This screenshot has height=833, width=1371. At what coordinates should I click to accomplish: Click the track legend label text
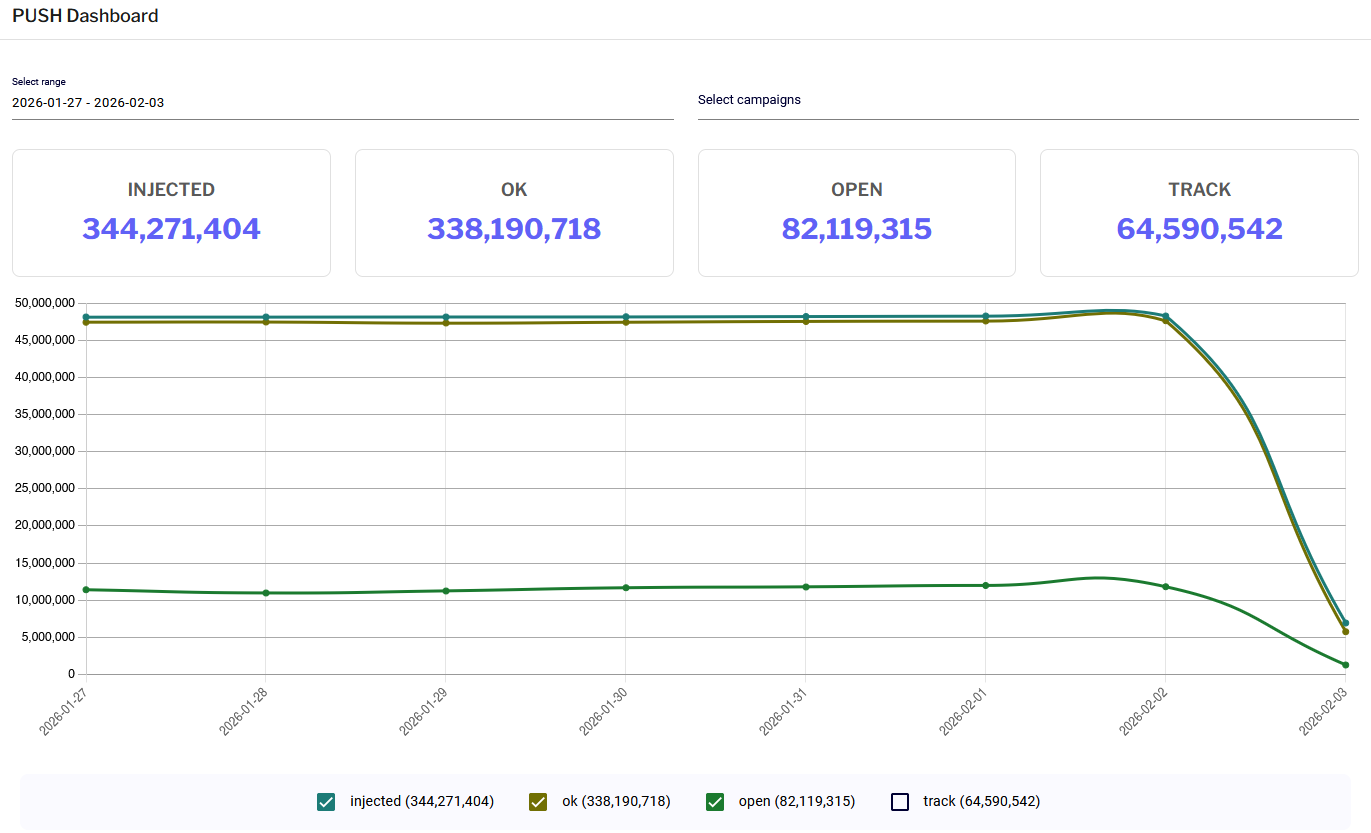point(981,802)
